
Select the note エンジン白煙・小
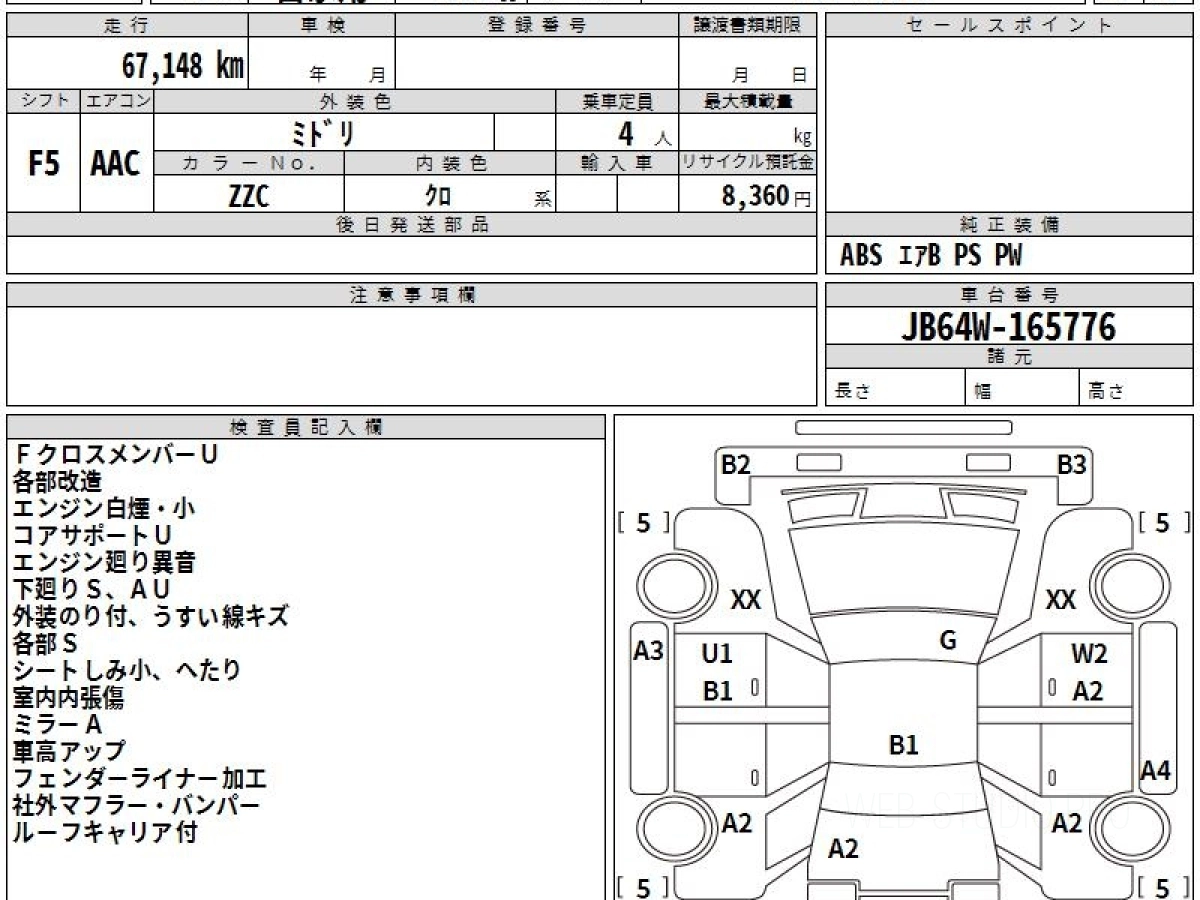(x=104, y=508)
